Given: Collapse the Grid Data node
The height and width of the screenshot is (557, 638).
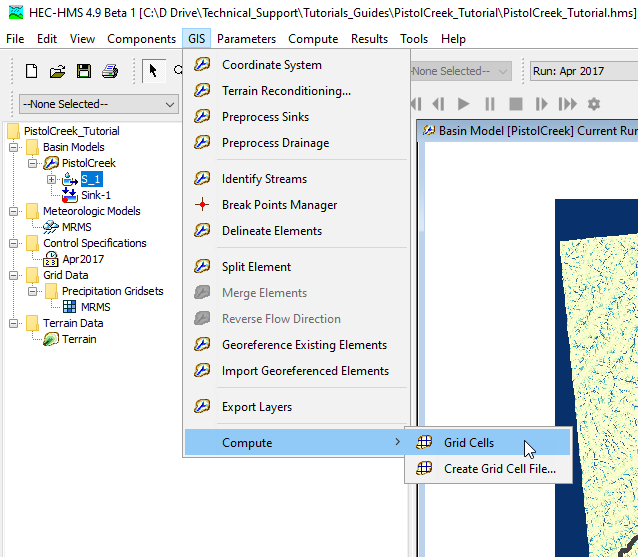Looking at the screenshot, I should (13, 275).
